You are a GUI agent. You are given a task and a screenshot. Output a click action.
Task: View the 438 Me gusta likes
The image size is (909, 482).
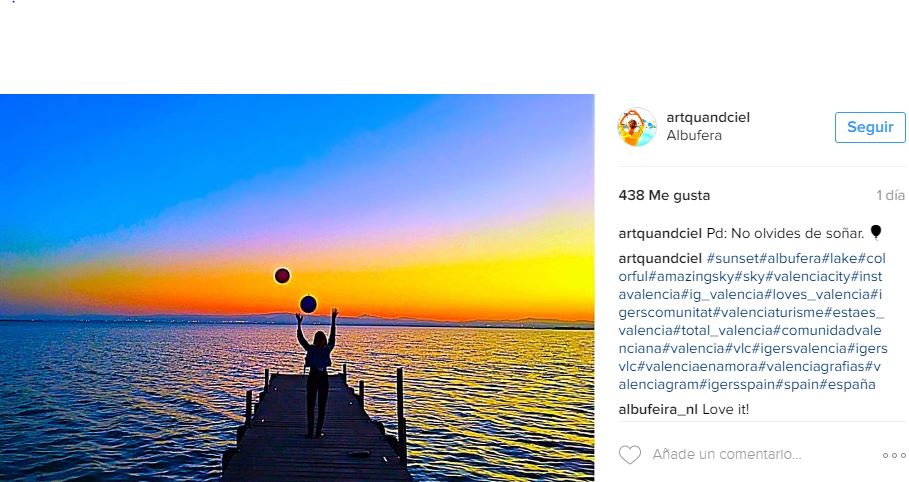tap(664, 196)
